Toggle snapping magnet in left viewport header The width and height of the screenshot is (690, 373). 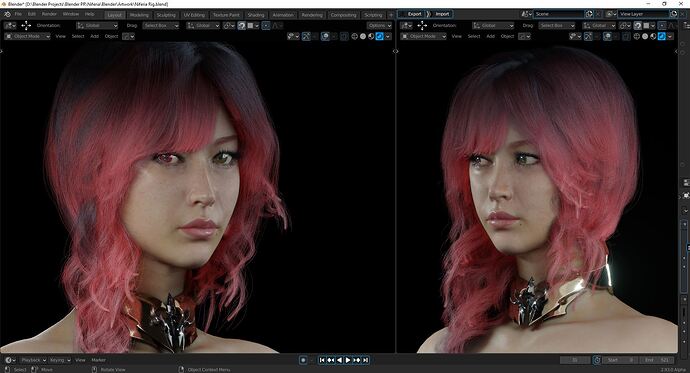pyautogui.click(x=242, y=26)
